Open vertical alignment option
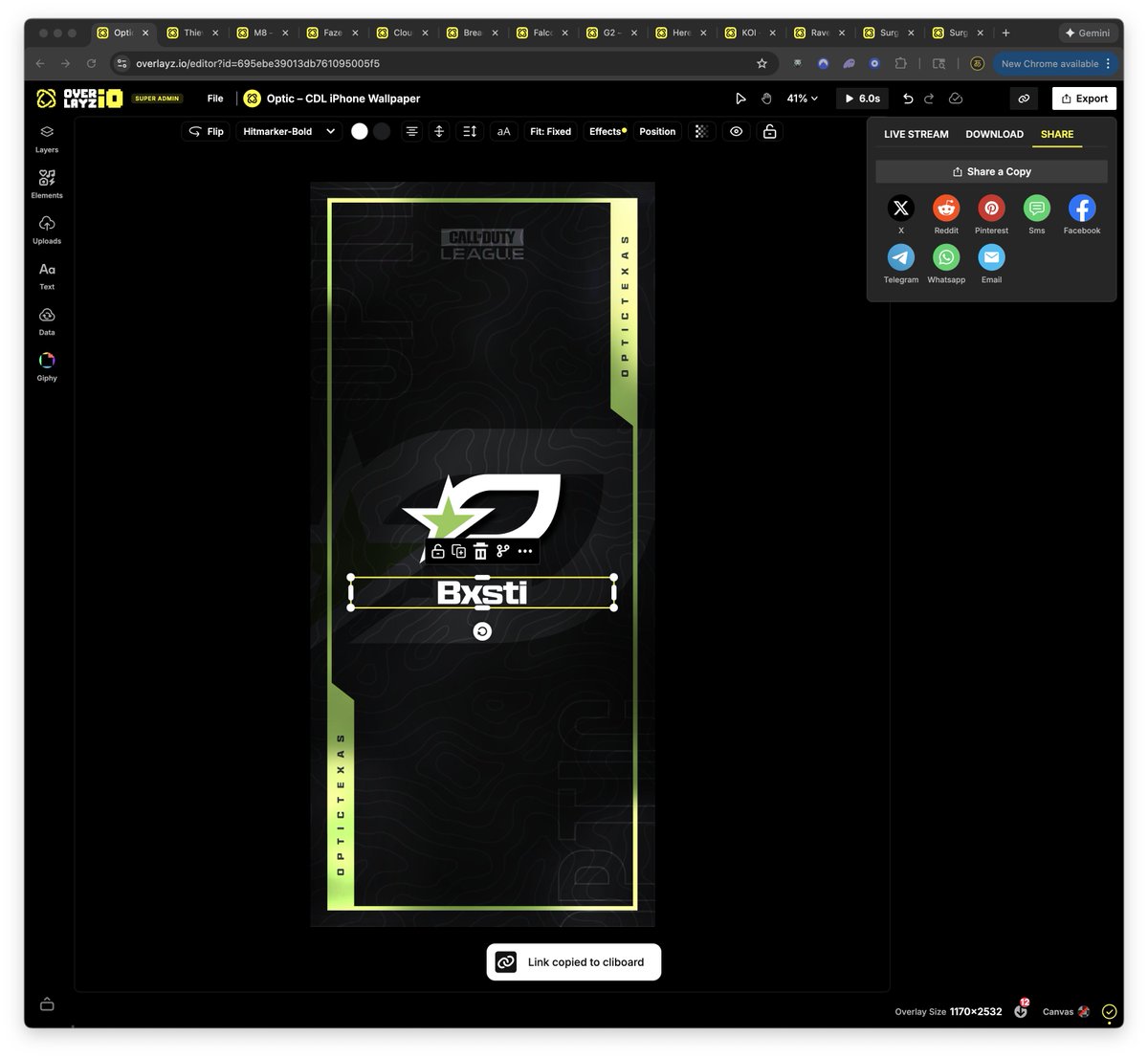1148x1058 pixels. pyautogui.click(x=439, y=131)
